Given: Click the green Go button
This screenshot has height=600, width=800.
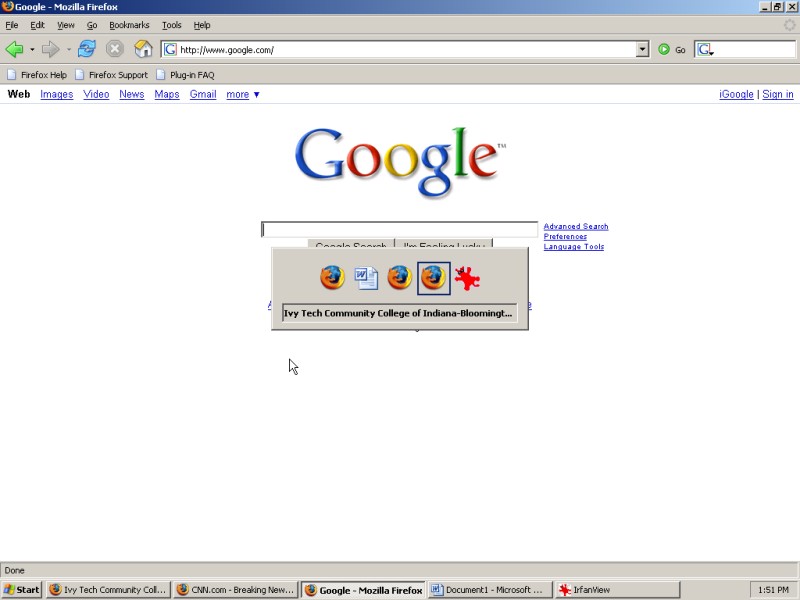Looking at the screenshot, I should click(x=671, y=49).
